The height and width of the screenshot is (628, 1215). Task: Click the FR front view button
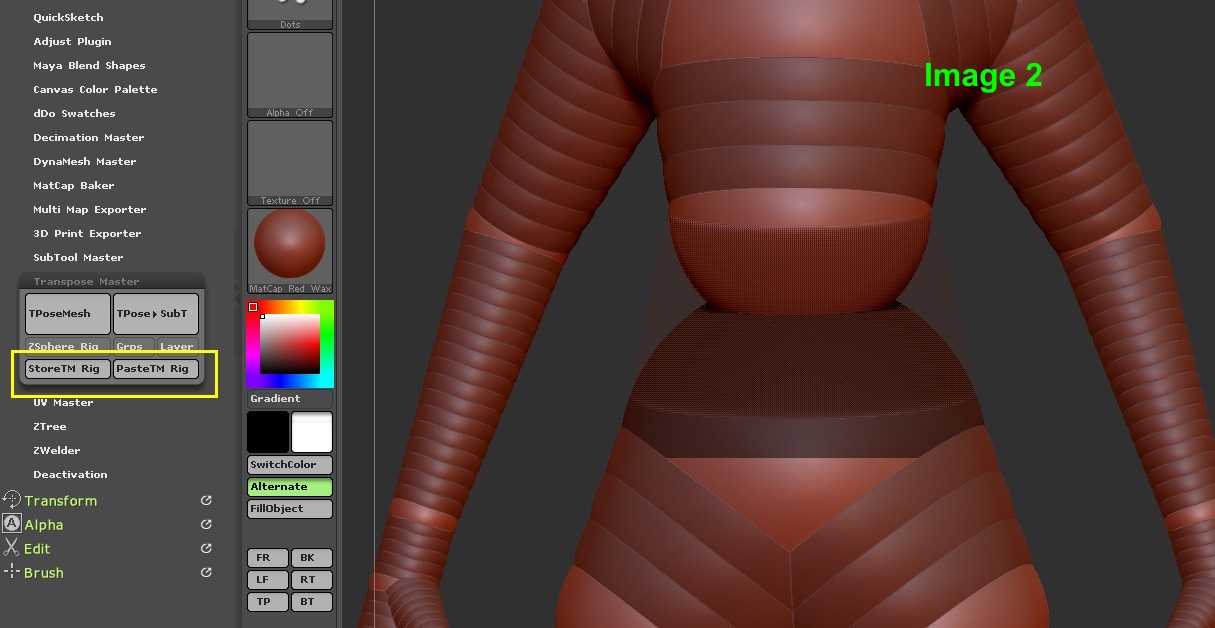point(268,557)
